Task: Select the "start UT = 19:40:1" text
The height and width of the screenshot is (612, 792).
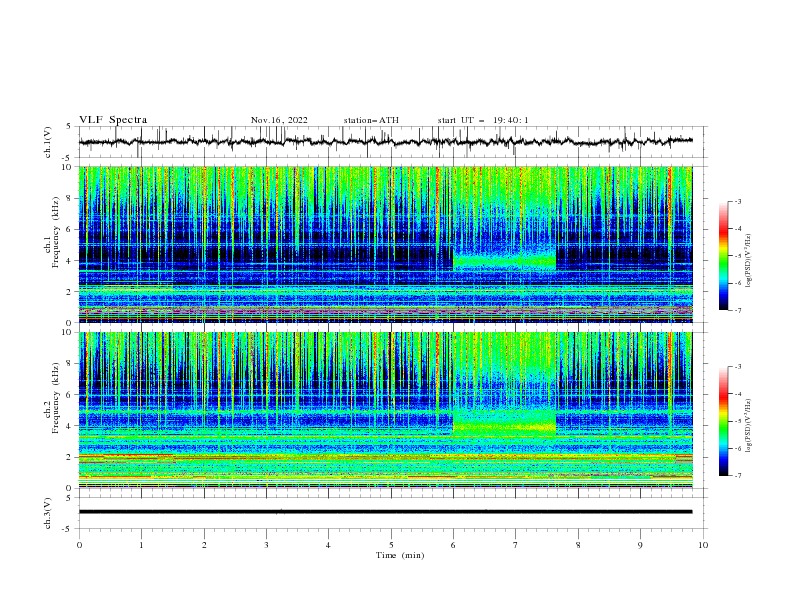Action: pyautogui.click(x=483, y=120)
